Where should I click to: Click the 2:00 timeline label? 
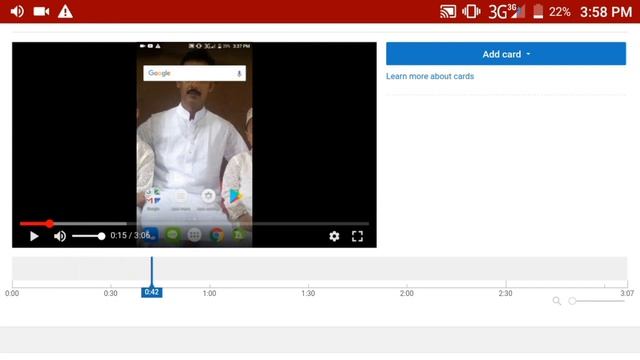[407, 293]
